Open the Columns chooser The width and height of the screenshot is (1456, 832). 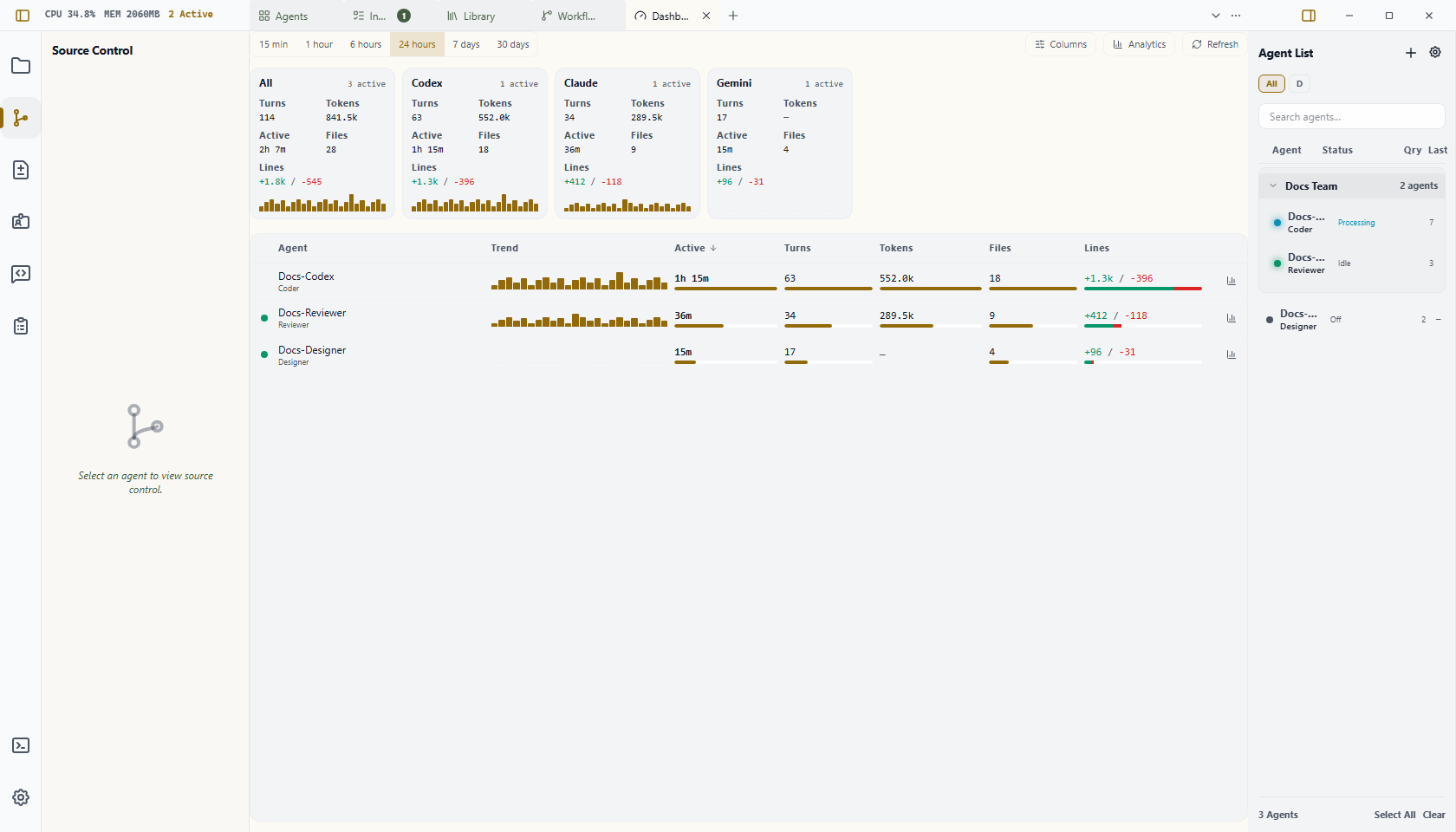pos(1061,44)
